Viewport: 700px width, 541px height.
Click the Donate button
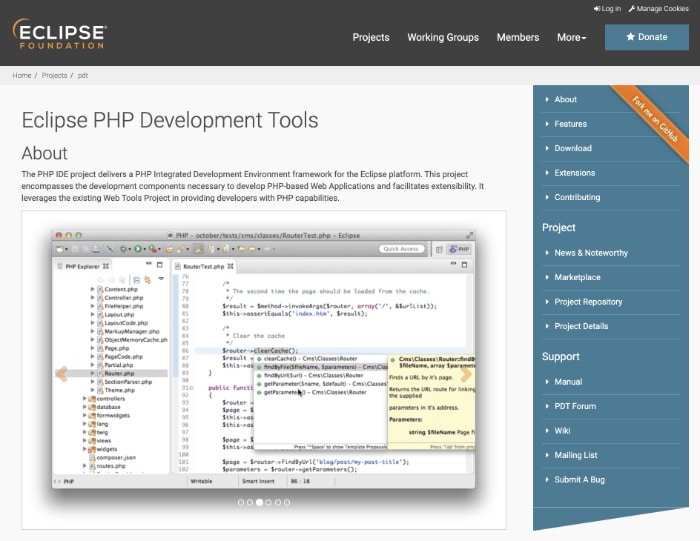coord(646,37)
